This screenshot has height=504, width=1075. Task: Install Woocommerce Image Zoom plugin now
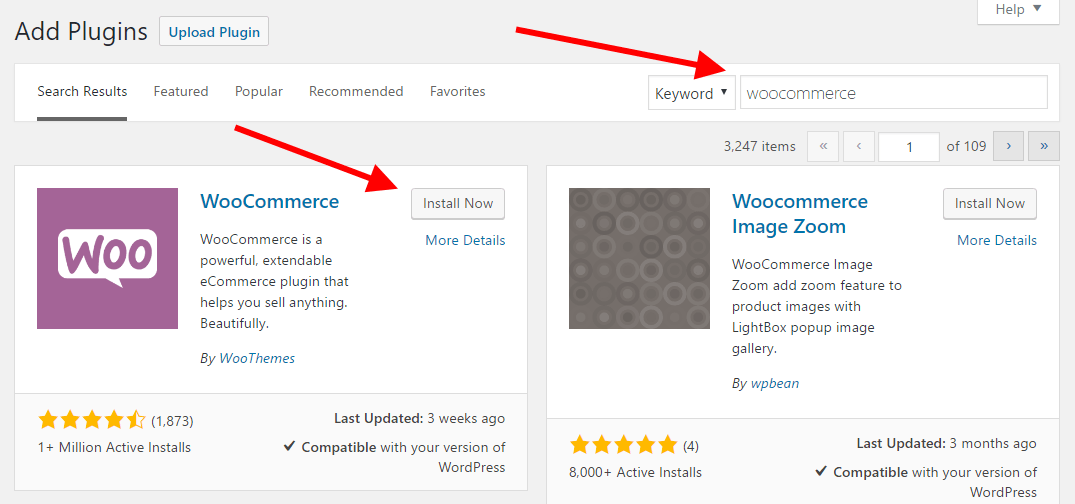coord(990,204)
